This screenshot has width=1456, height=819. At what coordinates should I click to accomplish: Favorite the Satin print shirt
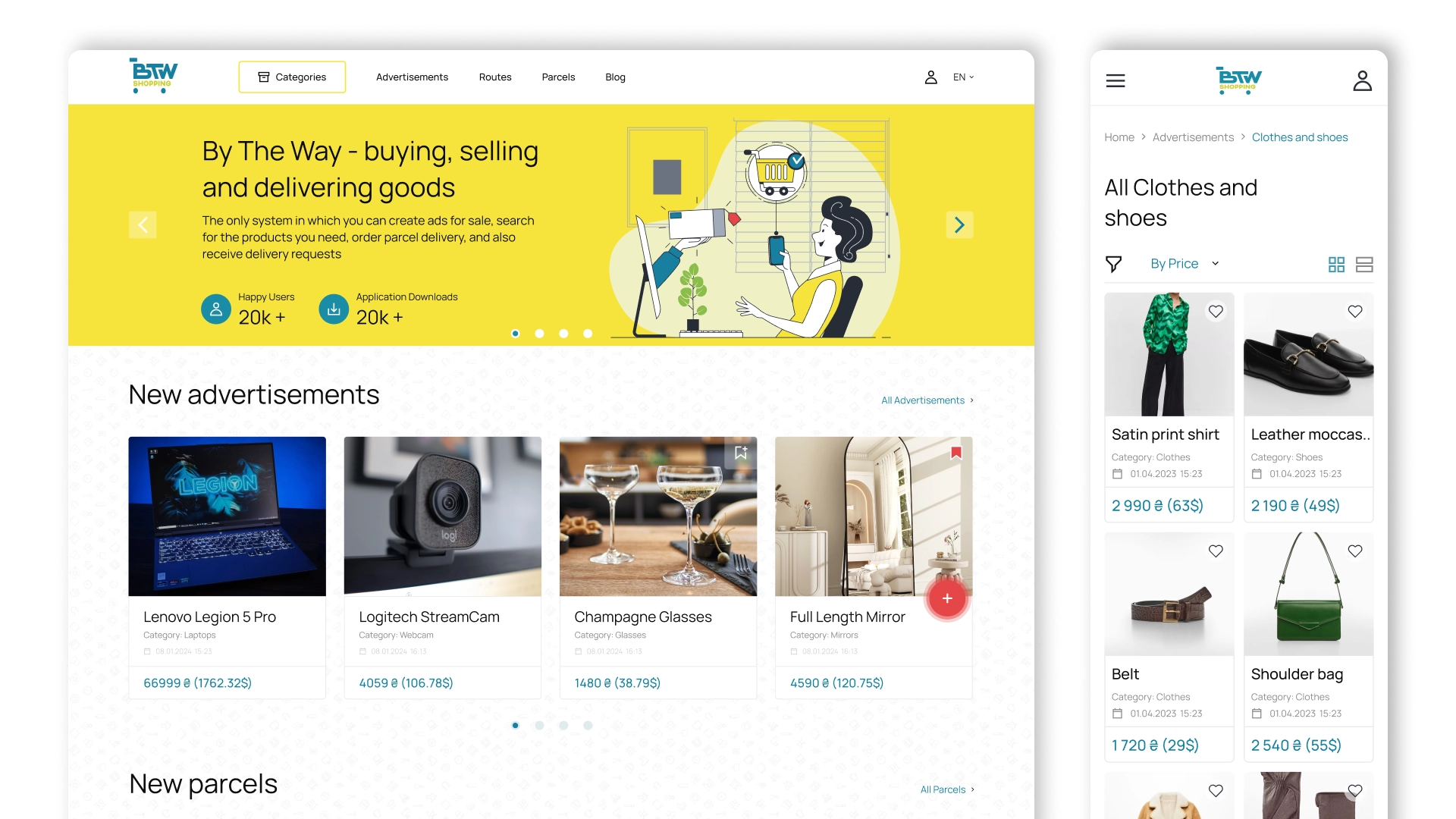point(1216,312)
